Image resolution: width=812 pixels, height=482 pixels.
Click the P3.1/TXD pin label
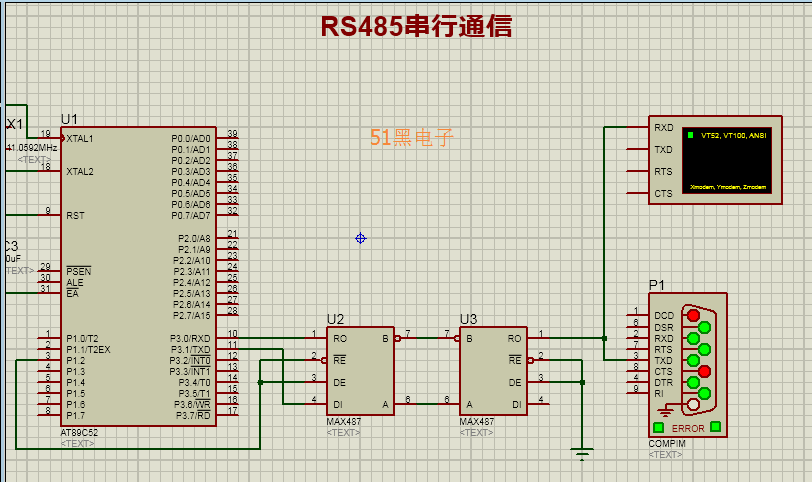pyautogui.click(x=191, y=349)
